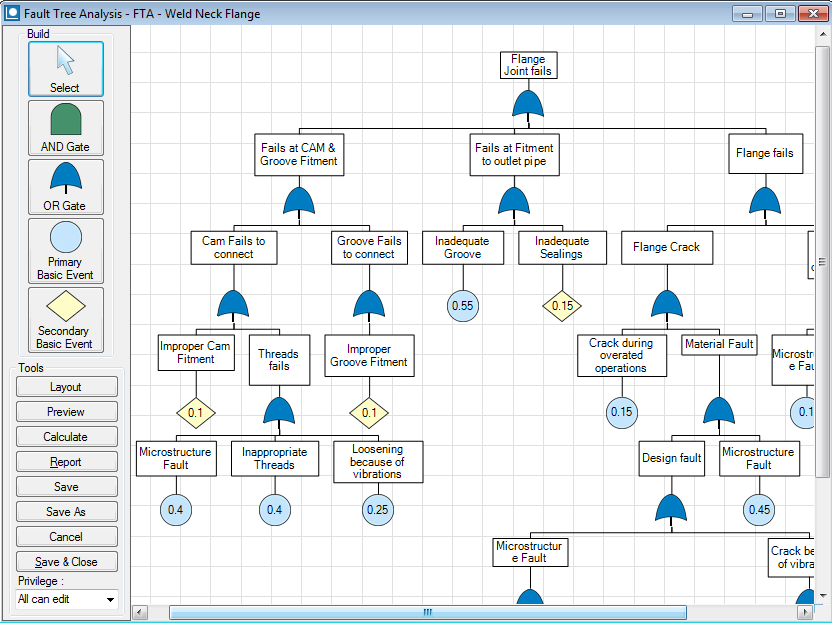Click the 0.15 diamond under Inadequate Sealings
Viewport: 832px width, 623px height.
tap(562, 305)
